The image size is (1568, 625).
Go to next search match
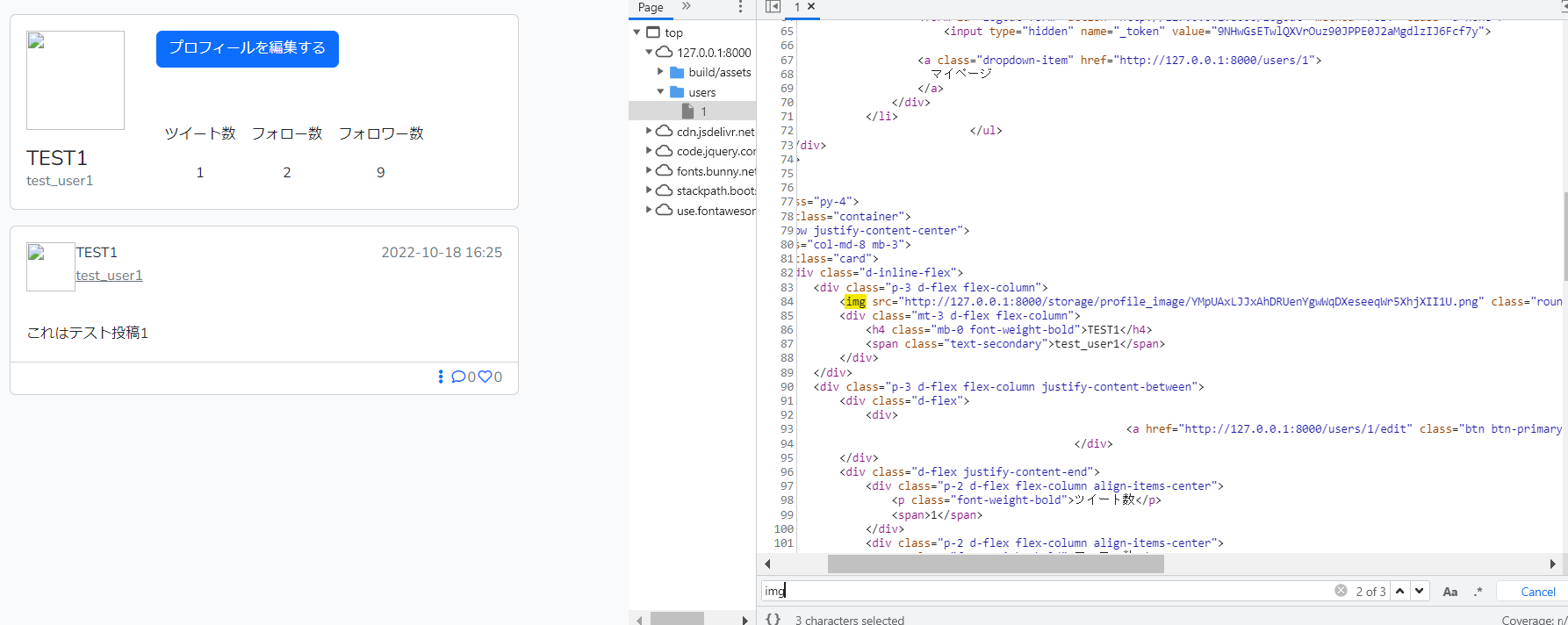(x=1420, y=591)
